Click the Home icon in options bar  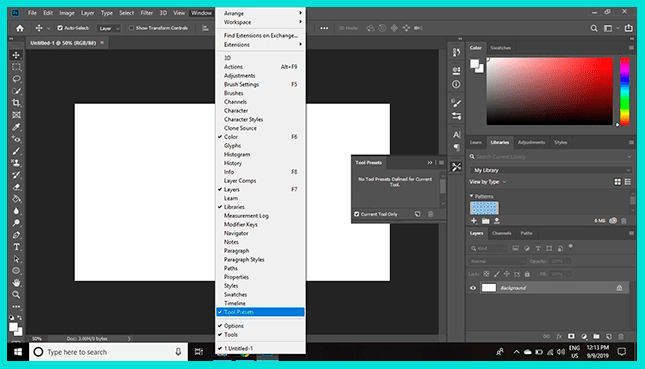coord(20,28)
